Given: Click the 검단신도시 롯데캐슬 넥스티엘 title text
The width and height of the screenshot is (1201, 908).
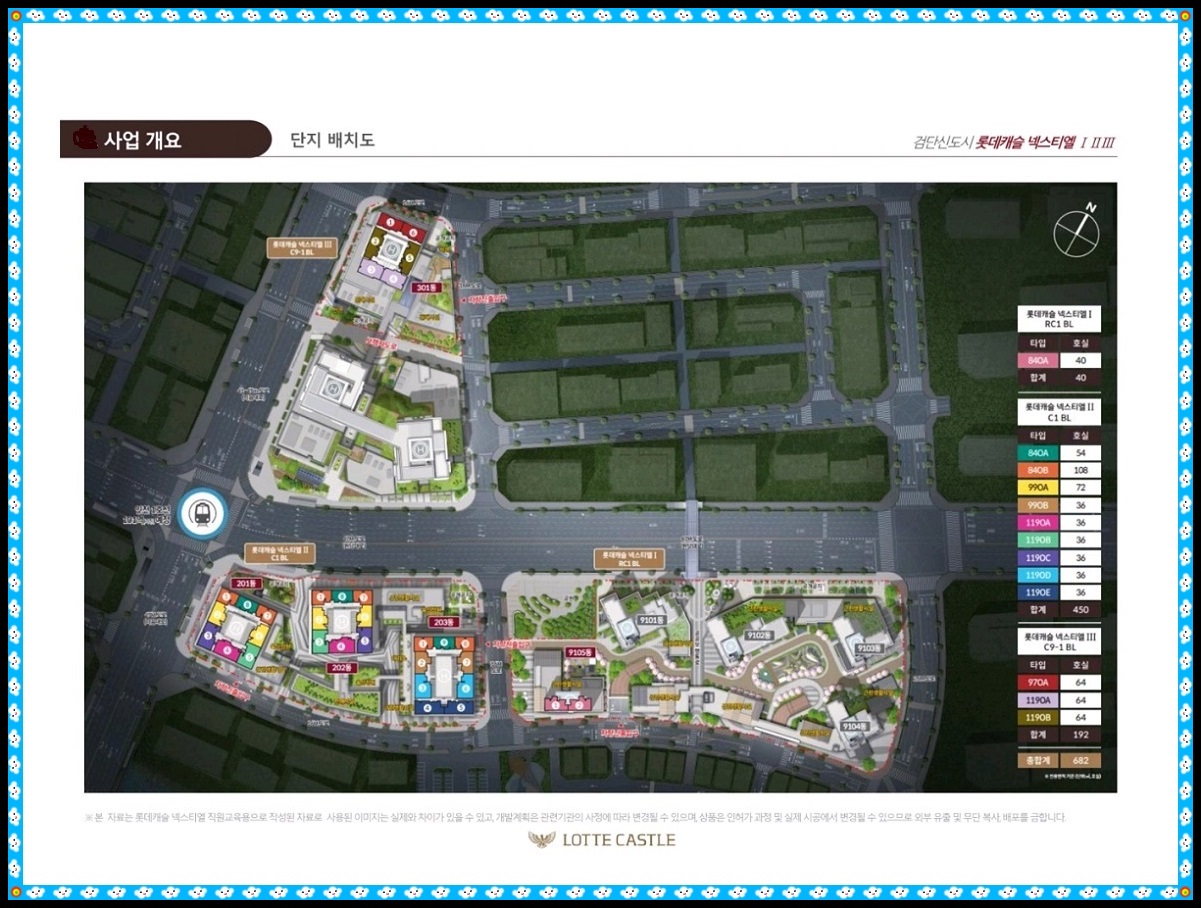Looking at the screenshot, I should click(x=1014, y=142).
